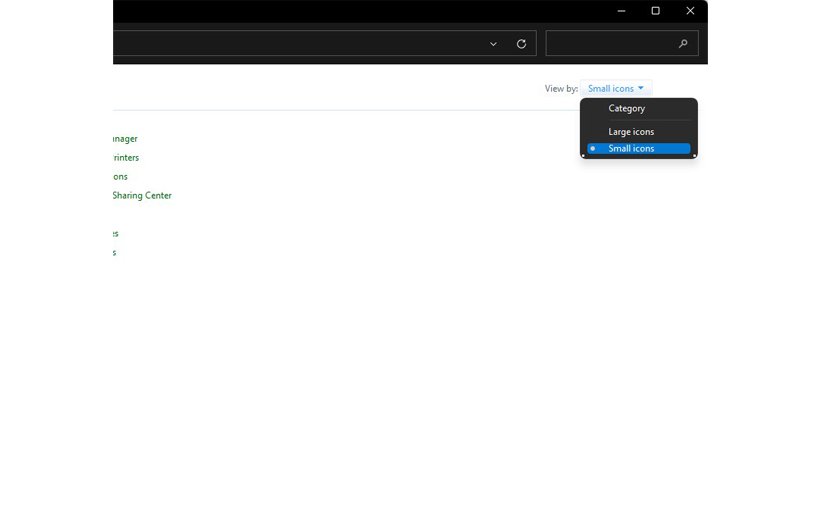Click the magnifier icon in search box
This screenshot has width=822, height=522.
[x=683, y=44]
